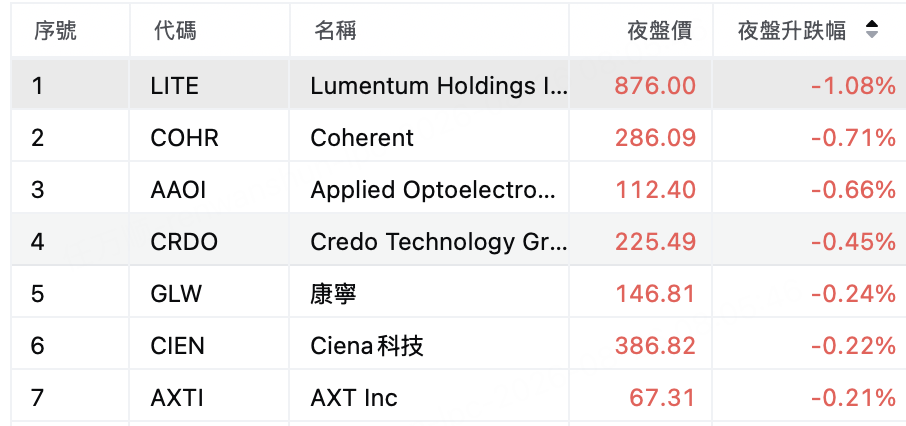This screenshot has width=906, height=426.
Task: Click the 序號 column header
Action: click(55, 31)
